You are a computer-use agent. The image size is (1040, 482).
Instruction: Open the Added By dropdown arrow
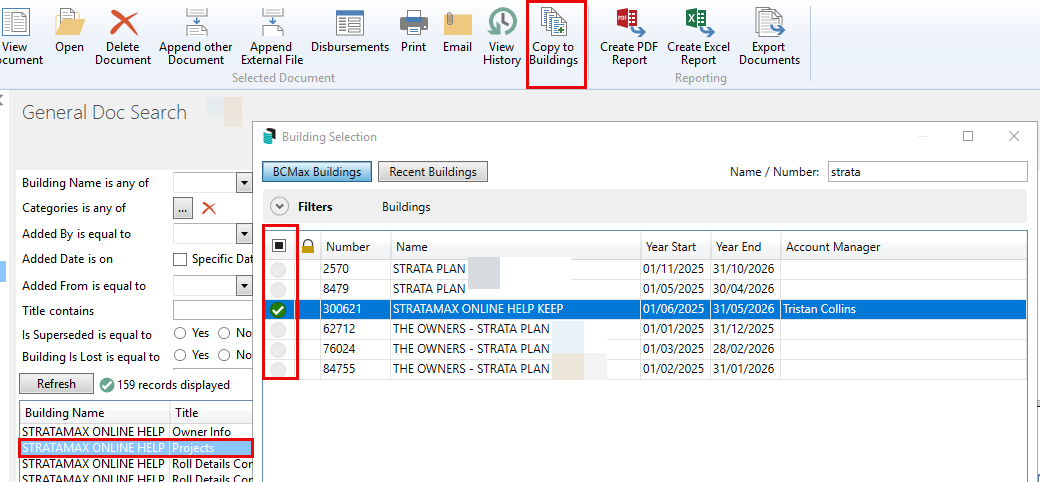245,233
